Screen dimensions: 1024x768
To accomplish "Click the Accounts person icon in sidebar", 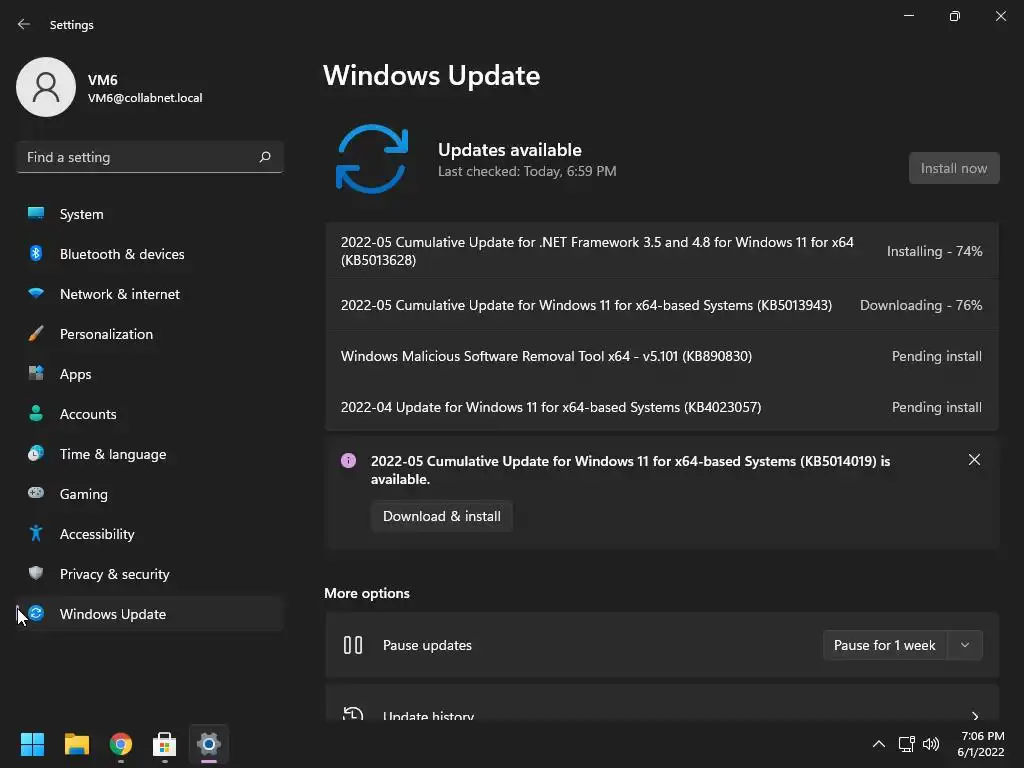I will coord(36,413).
